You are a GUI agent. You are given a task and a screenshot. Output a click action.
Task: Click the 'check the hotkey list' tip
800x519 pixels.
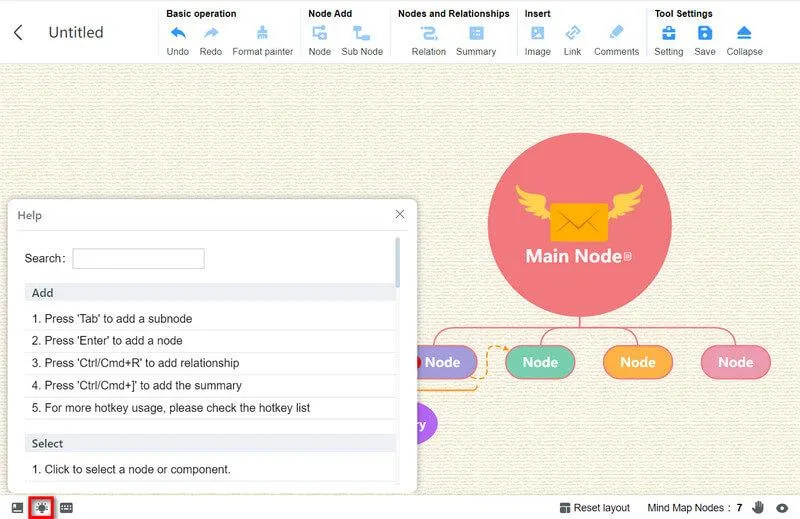click(x=210, y=408)
